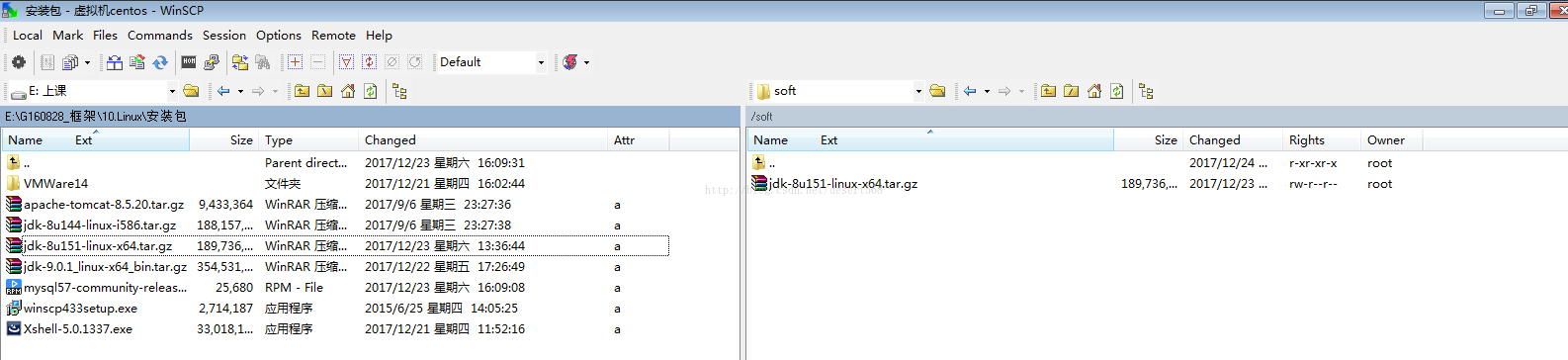
Task: Open the Options menu
Action: 279,35
